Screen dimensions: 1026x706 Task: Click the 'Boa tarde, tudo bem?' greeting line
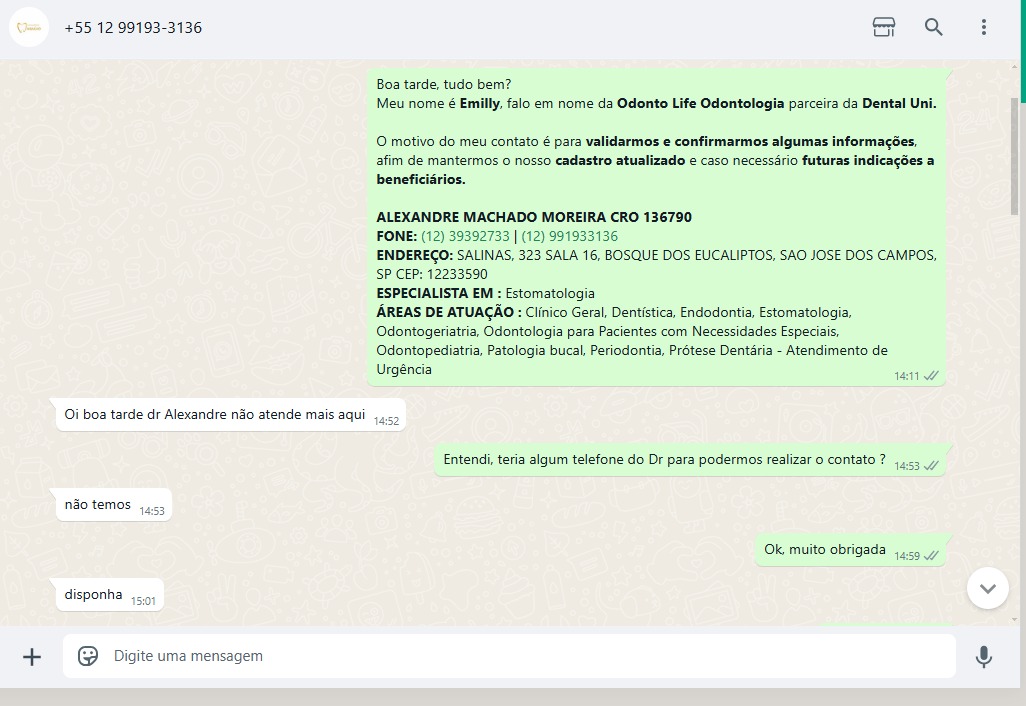(x=444, y=84)
